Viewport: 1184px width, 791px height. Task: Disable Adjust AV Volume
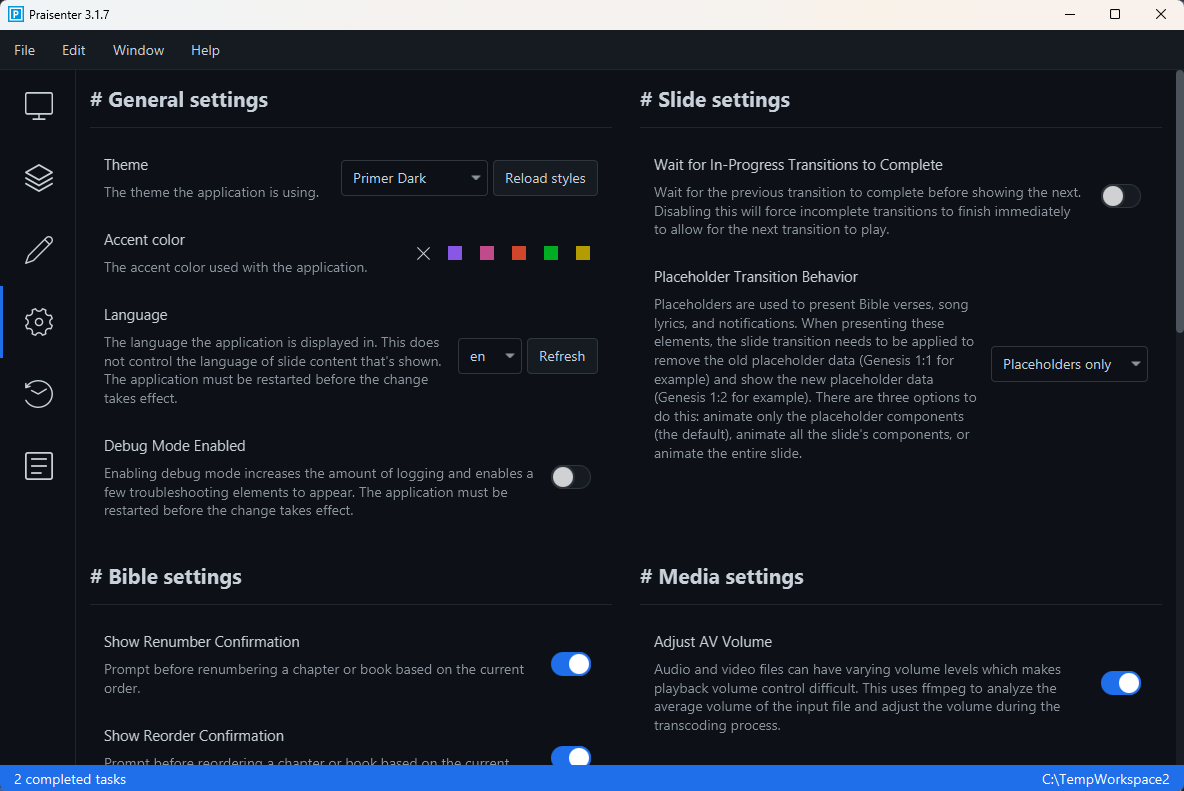click(1121, 683)
